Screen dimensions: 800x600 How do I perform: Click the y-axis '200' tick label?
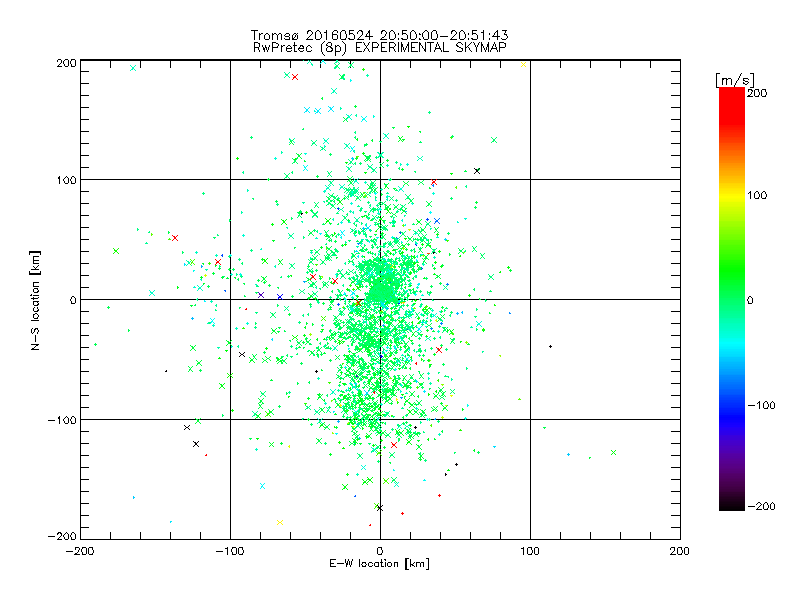pyautogui.click(x=66, y=63)
